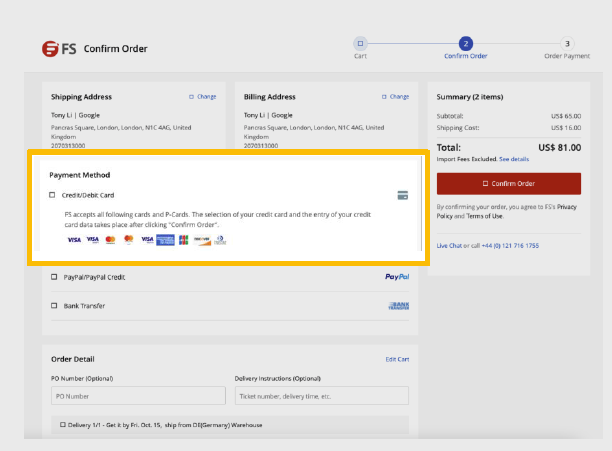
Task: Click the PayPal logo icon
Action: pos(398,277)
